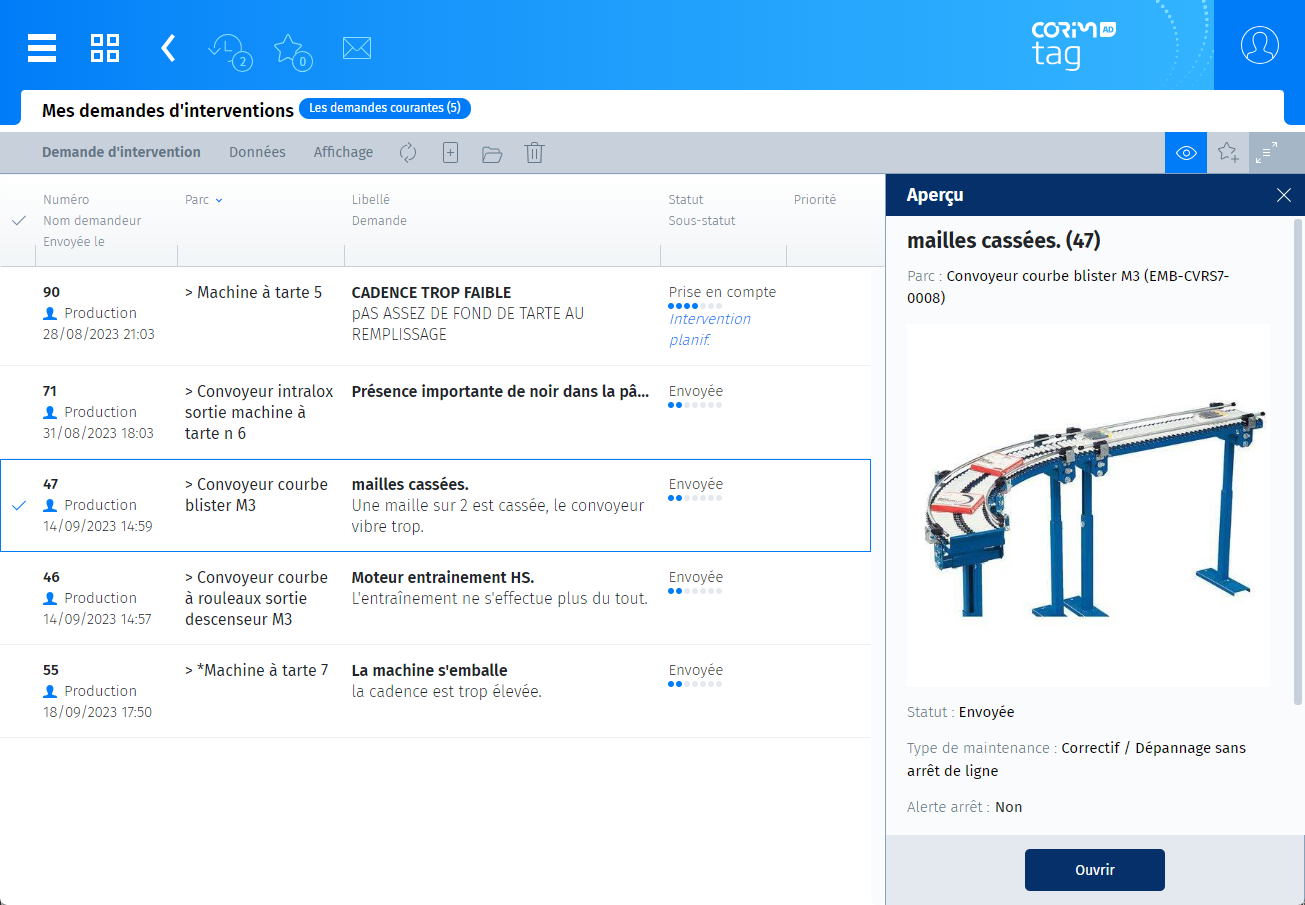Open the folder icon in the toolbar
This screenshot has height=905, width=1305.
click(x=491, y=152)
